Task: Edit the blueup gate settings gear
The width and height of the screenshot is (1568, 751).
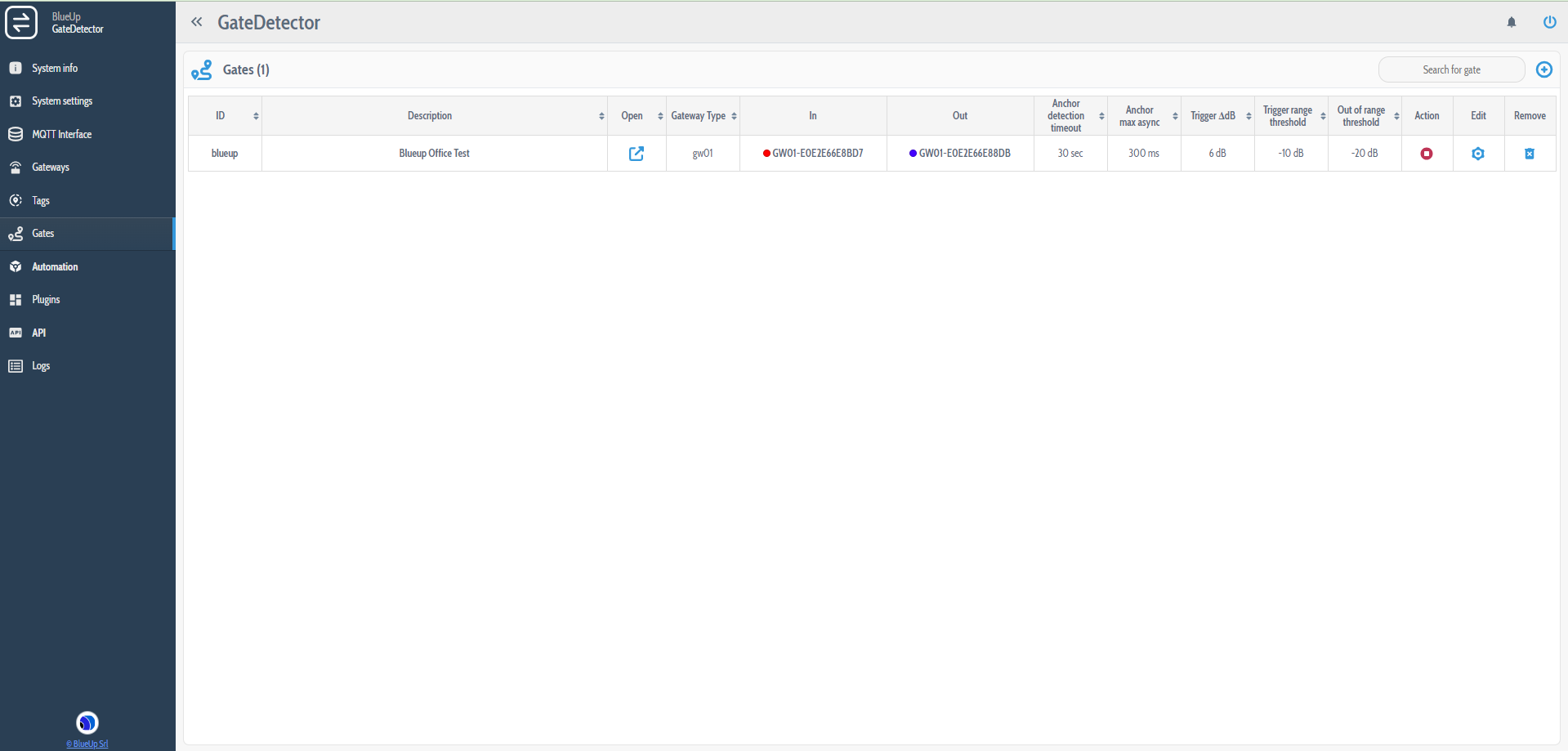Action: tap(1477, 154)
